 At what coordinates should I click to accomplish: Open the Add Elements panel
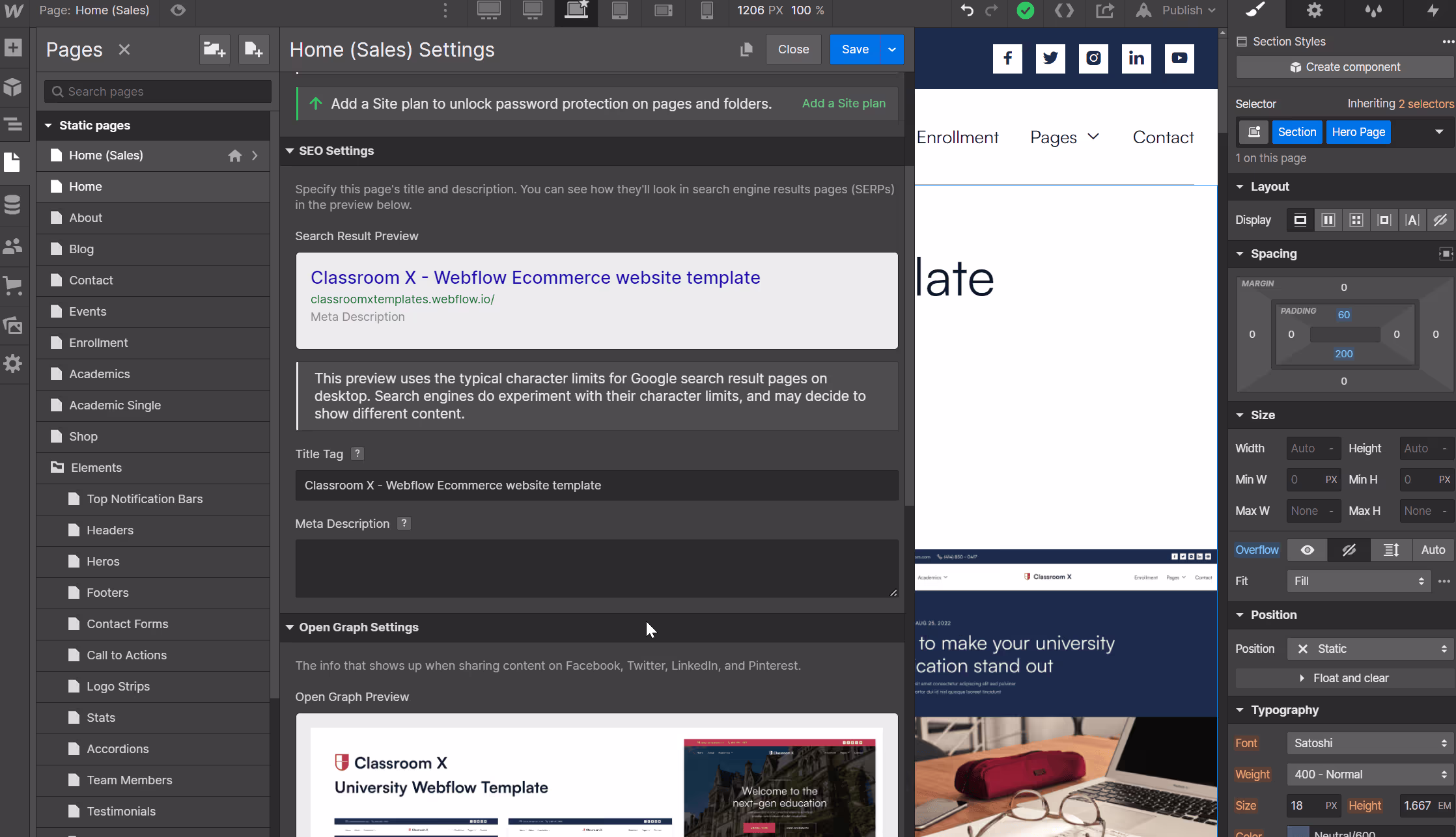[14, 48]
